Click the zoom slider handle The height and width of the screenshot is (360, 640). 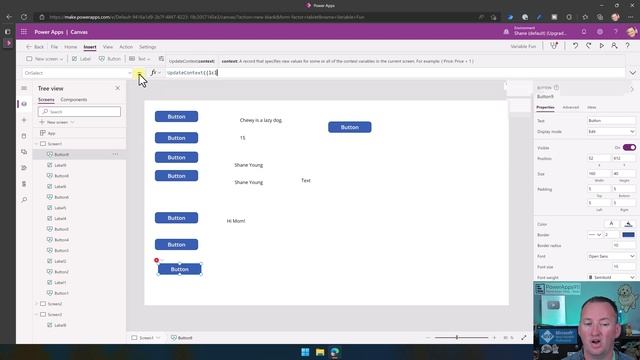(457, 338)
